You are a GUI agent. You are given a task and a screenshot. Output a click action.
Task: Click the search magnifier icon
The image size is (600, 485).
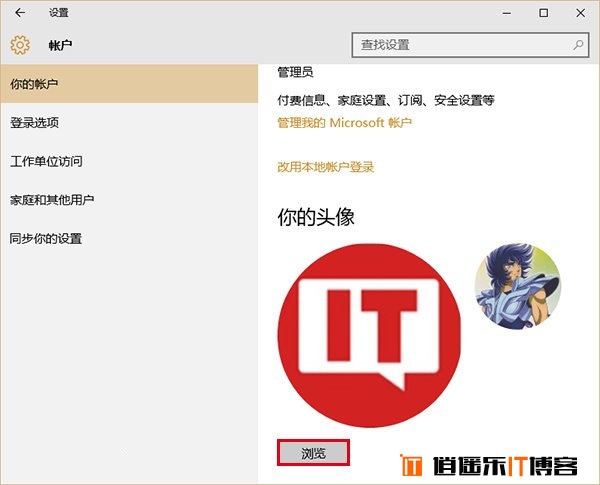578,45
